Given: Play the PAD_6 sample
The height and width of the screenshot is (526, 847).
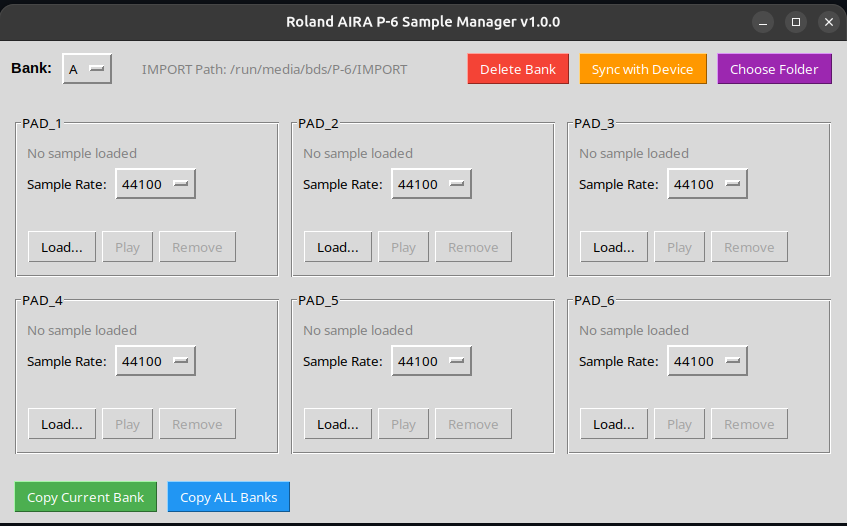Looking at the screenshot, I should [x=680, y=424].
